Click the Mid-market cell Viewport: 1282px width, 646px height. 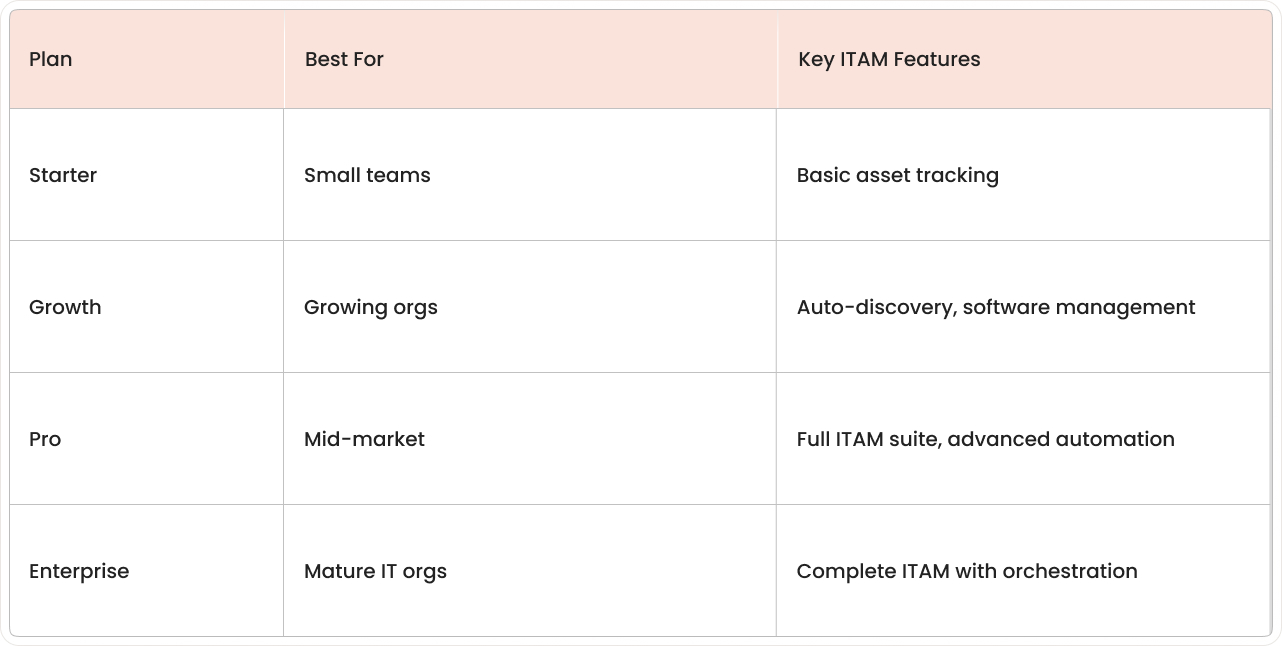530,439
